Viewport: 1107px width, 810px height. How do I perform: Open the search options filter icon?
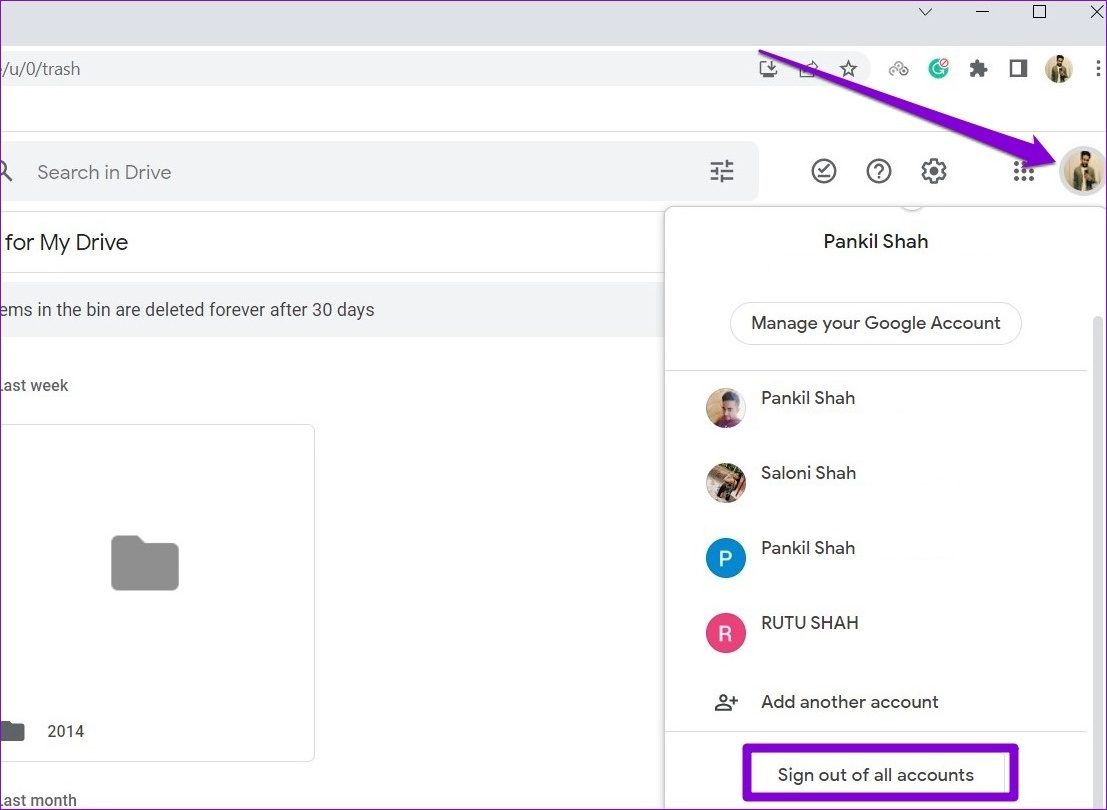(721, 171)
